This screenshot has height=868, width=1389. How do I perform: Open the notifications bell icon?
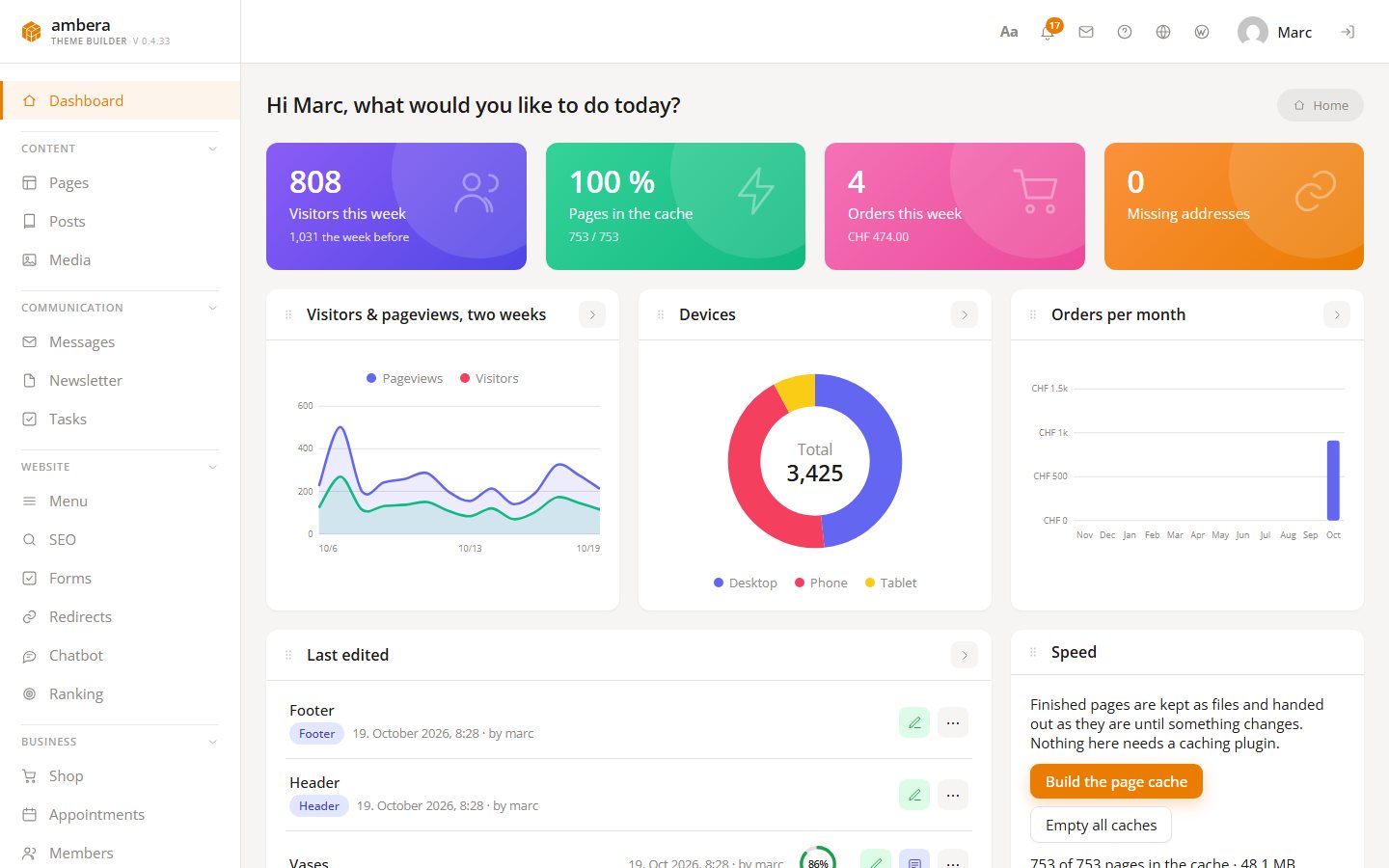click(1048, 32)
